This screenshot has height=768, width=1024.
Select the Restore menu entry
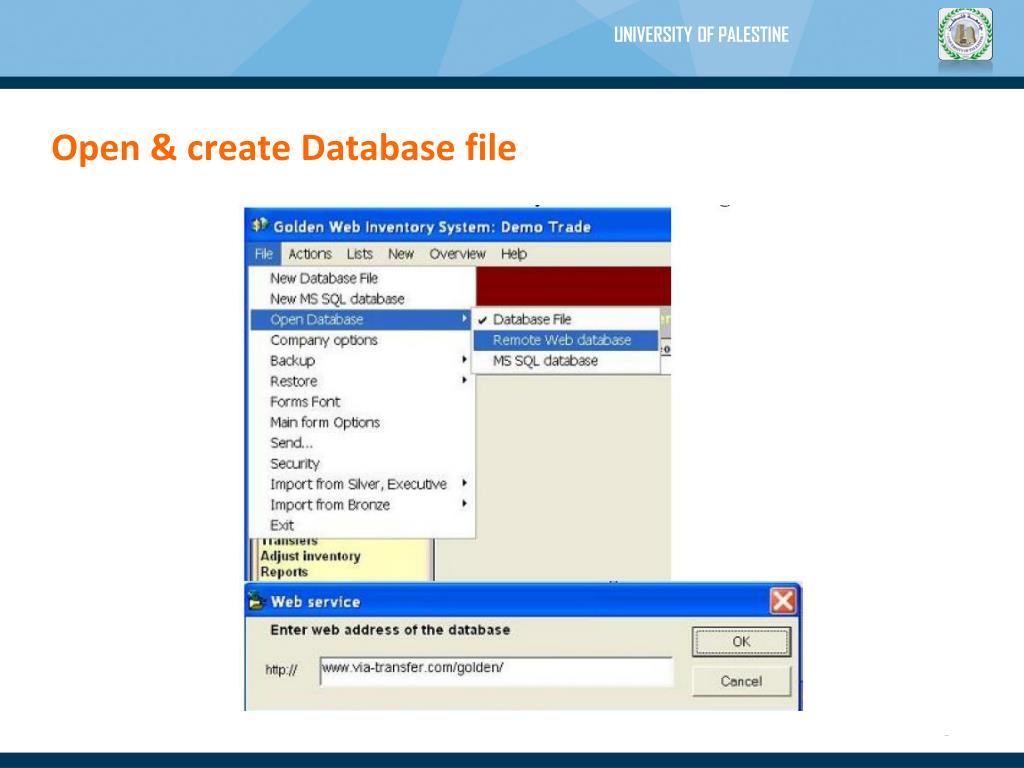[362, 381]
